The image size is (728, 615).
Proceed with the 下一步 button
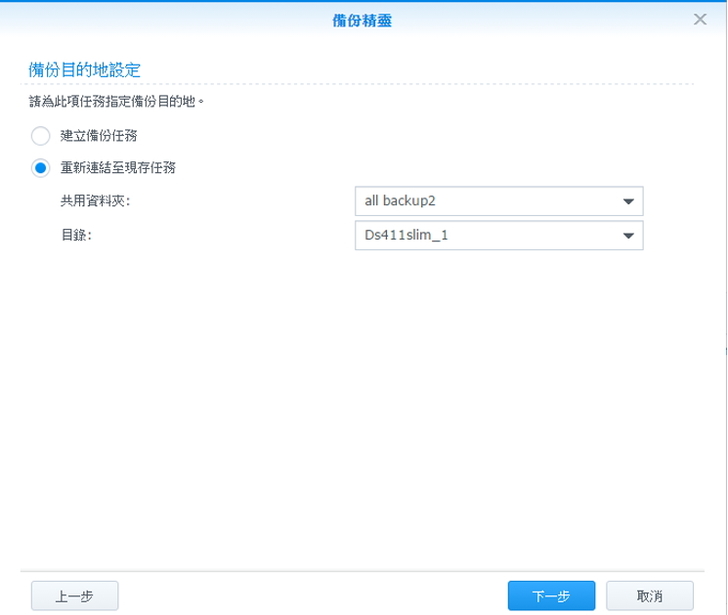click(551, 596)
